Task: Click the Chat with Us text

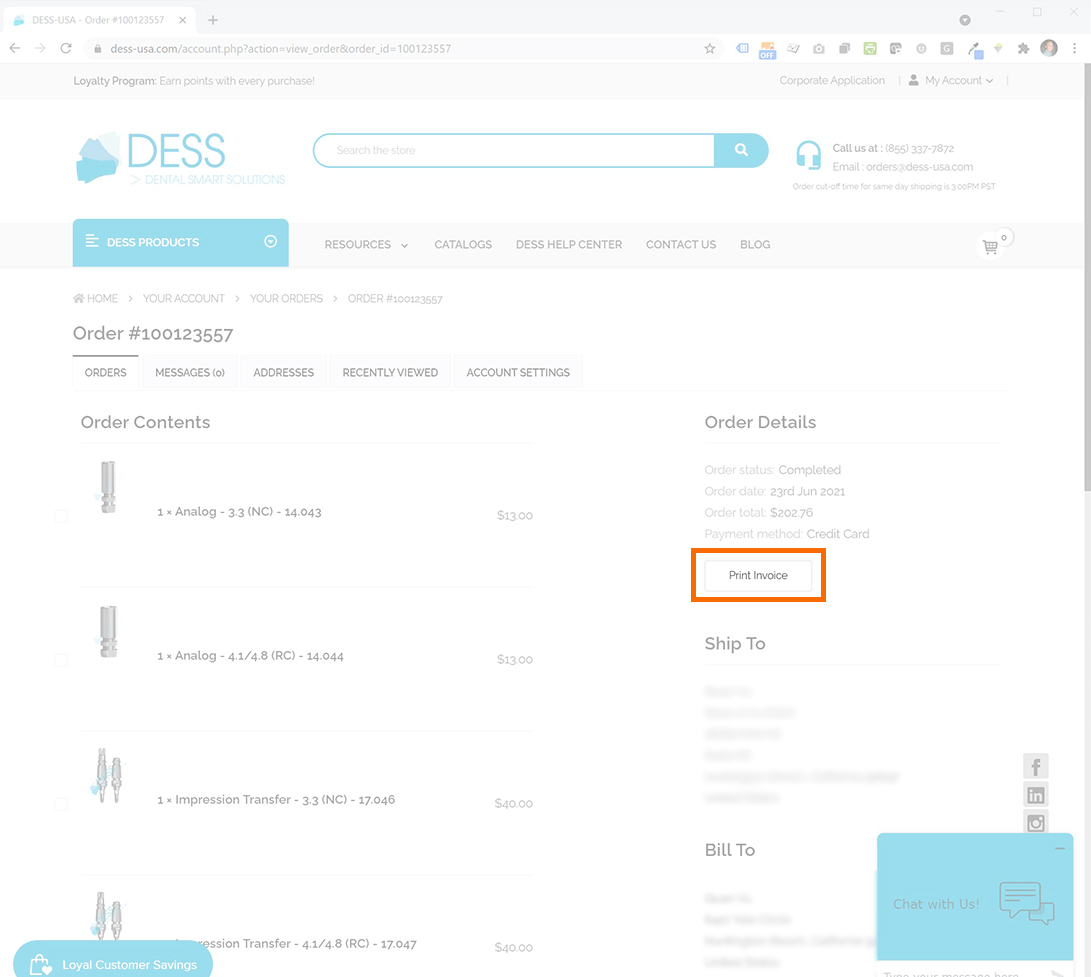Action: 936,904
